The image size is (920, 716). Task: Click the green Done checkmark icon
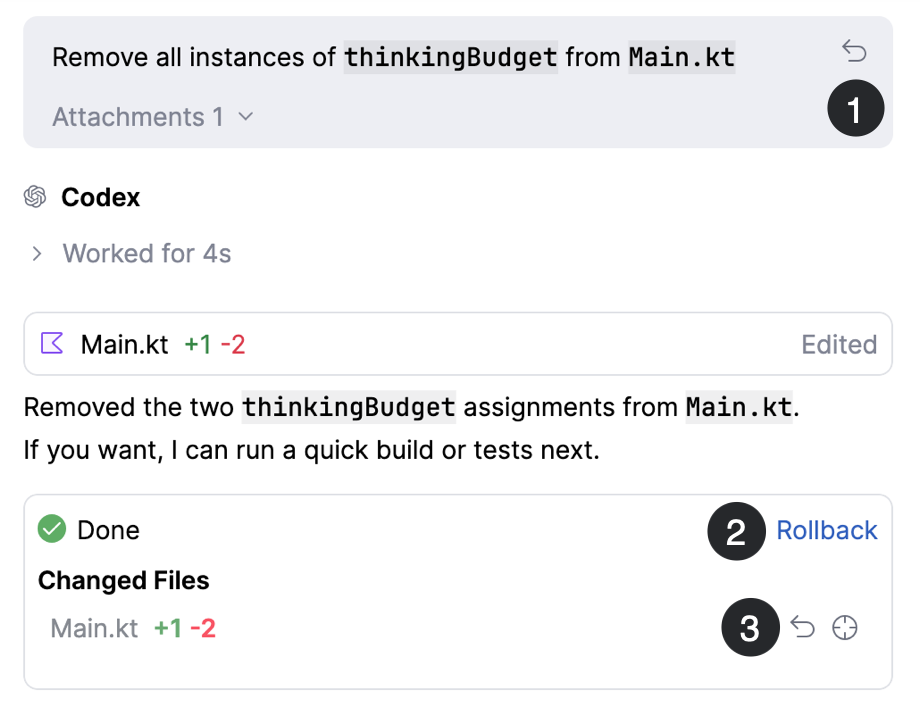pos(51,529)
